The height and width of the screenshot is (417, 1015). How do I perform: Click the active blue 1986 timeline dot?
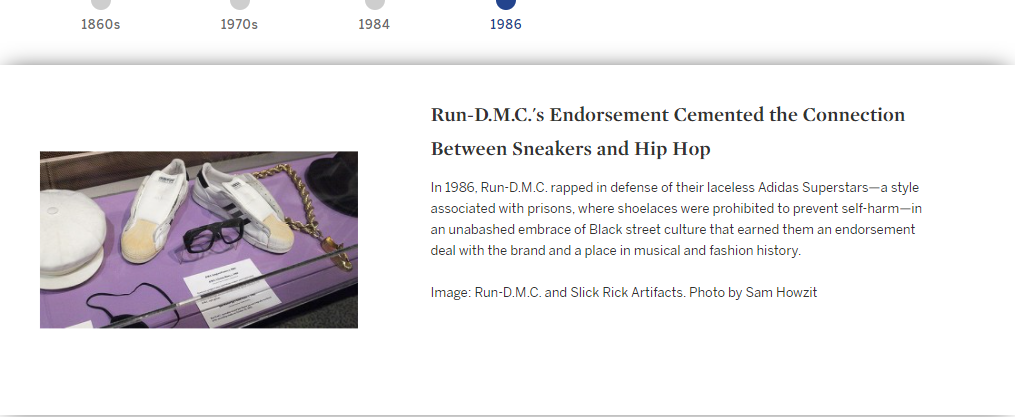[x=506, y=3]
